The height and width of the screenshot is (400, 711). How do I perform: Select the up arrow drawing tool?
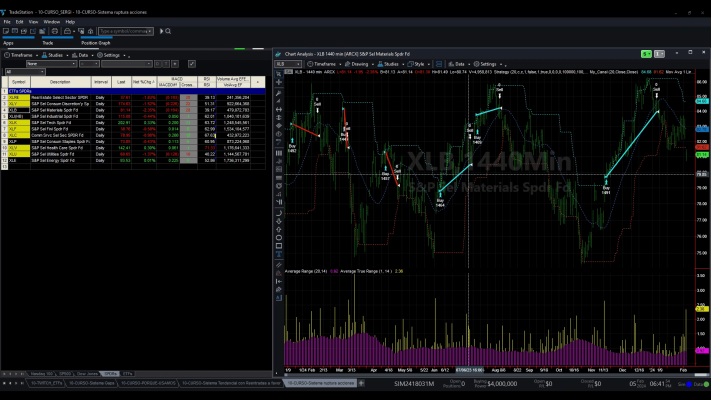278,229
